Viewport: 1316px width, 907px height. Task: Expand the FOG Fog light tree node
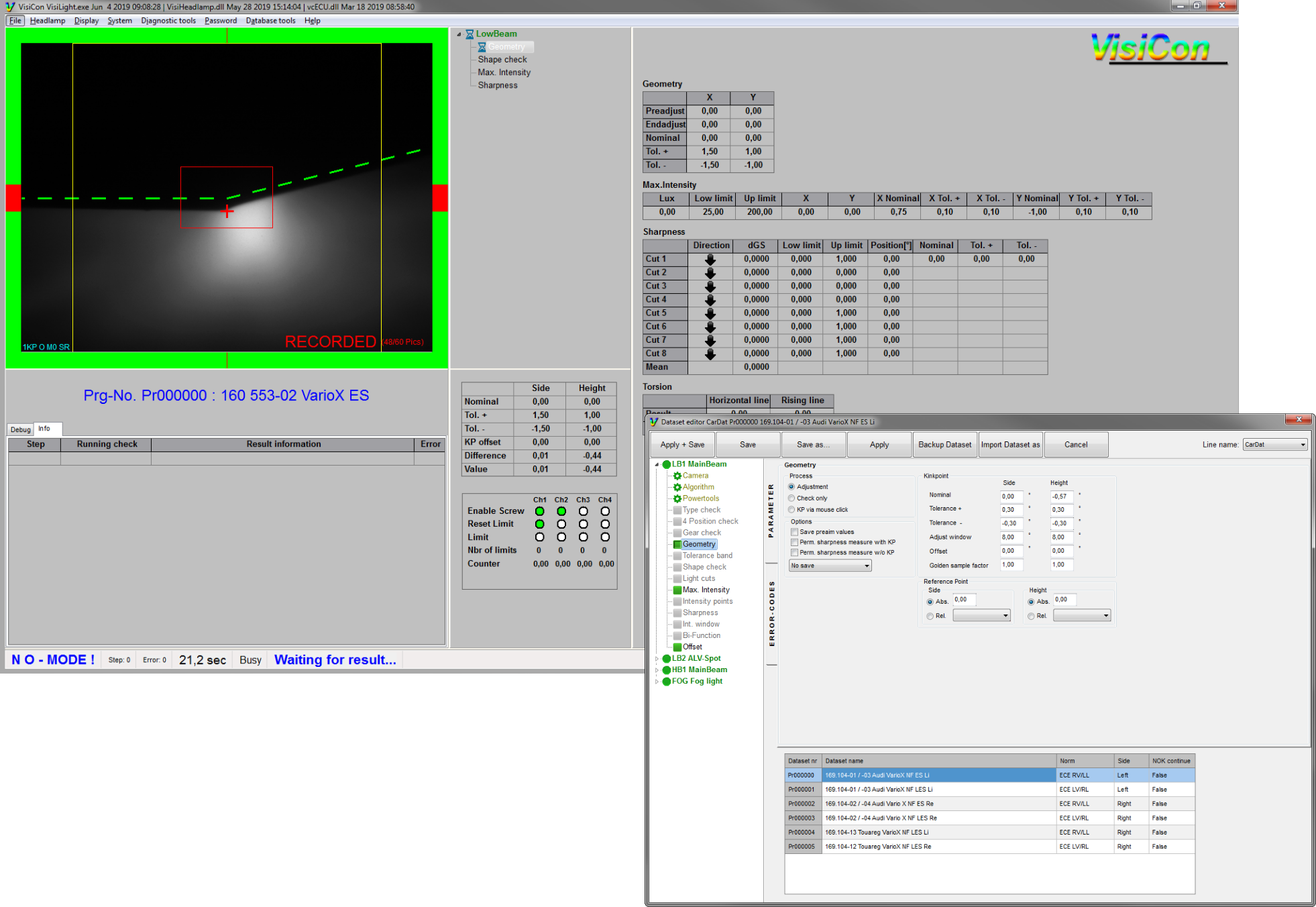657,682
